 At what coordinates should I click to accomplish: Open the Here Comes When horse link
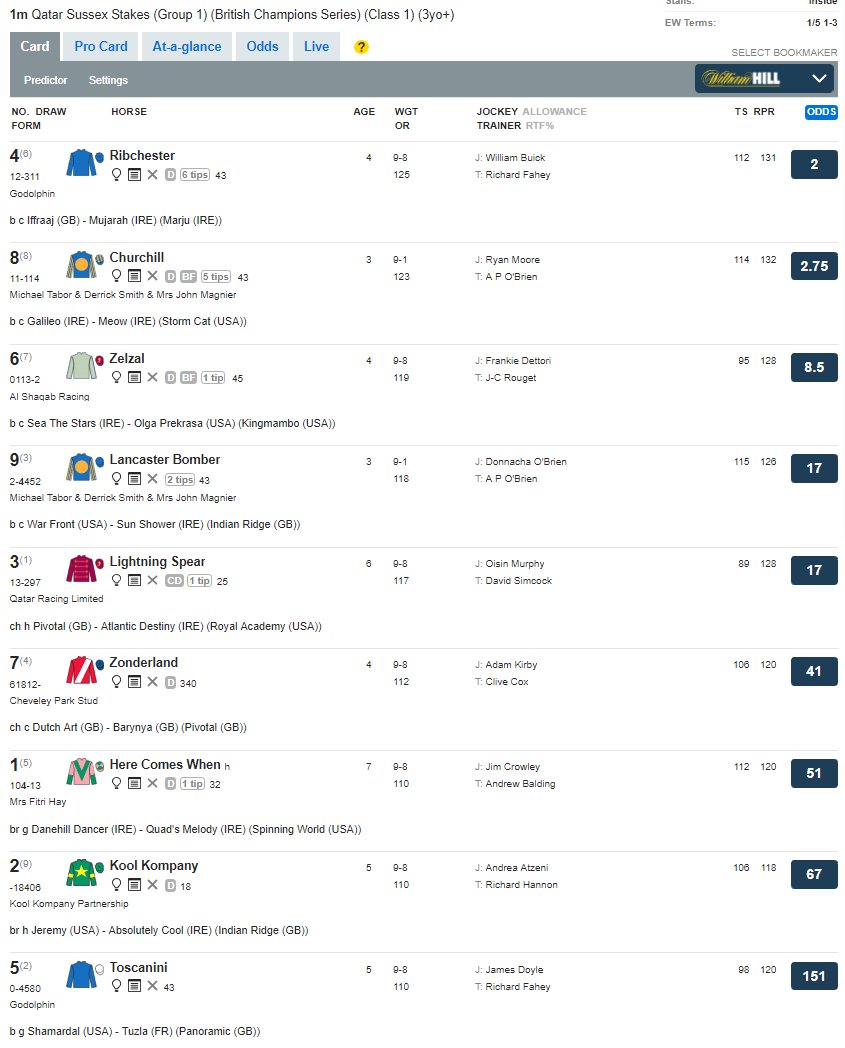pos(165,764)
